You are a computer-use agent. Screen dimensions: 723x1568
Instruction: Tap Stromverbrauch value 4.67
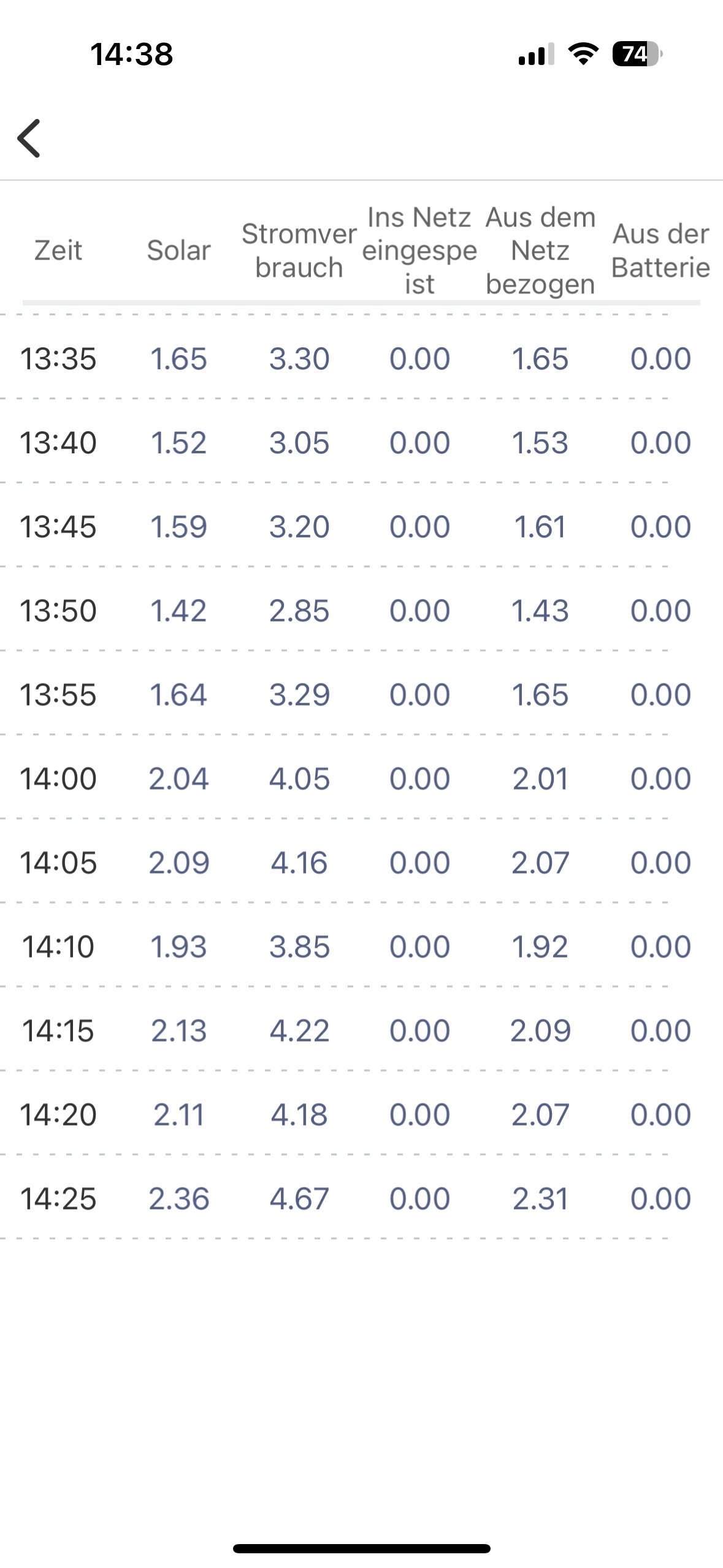[x=299, y=1199]
